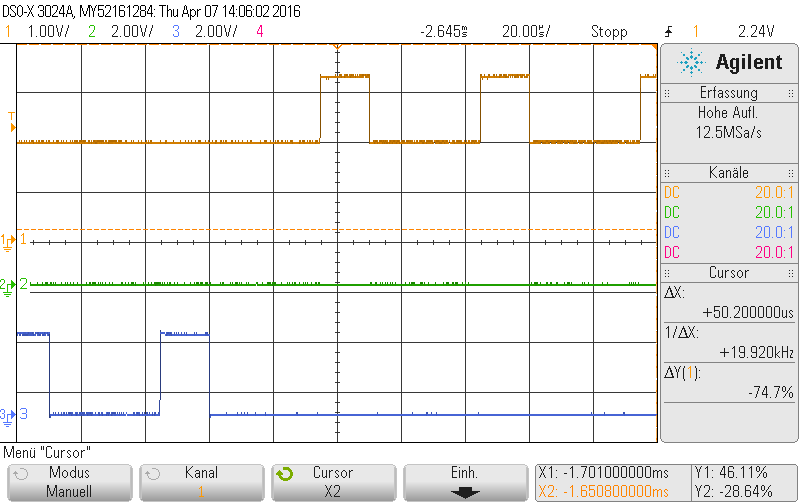Click the time delay value -2.645
The image size is (800, 503).
coord(444,32)
